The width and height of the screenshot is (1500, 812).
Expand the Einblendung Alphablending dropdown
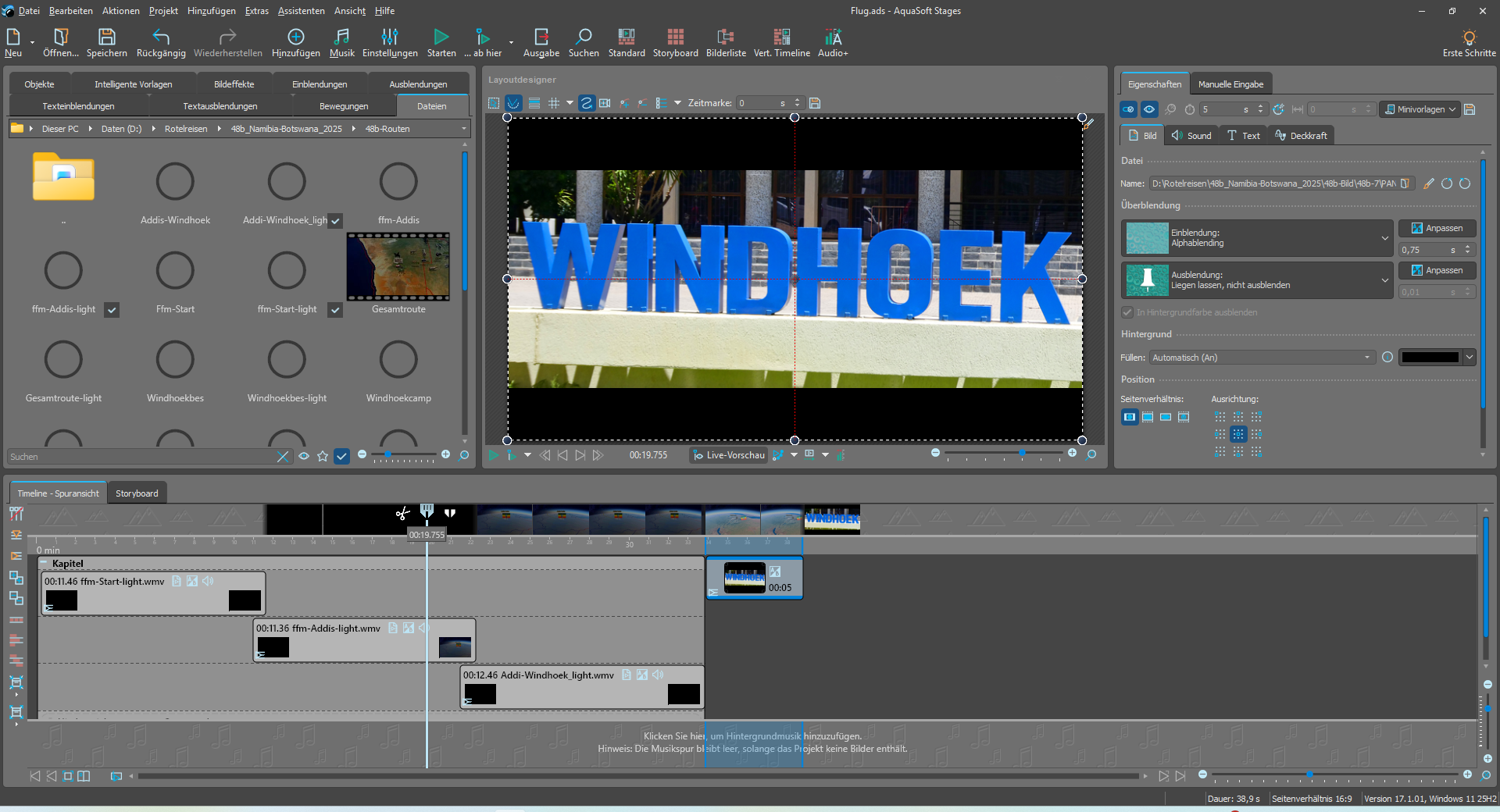pyautogui.click(x=1384, y=238)
